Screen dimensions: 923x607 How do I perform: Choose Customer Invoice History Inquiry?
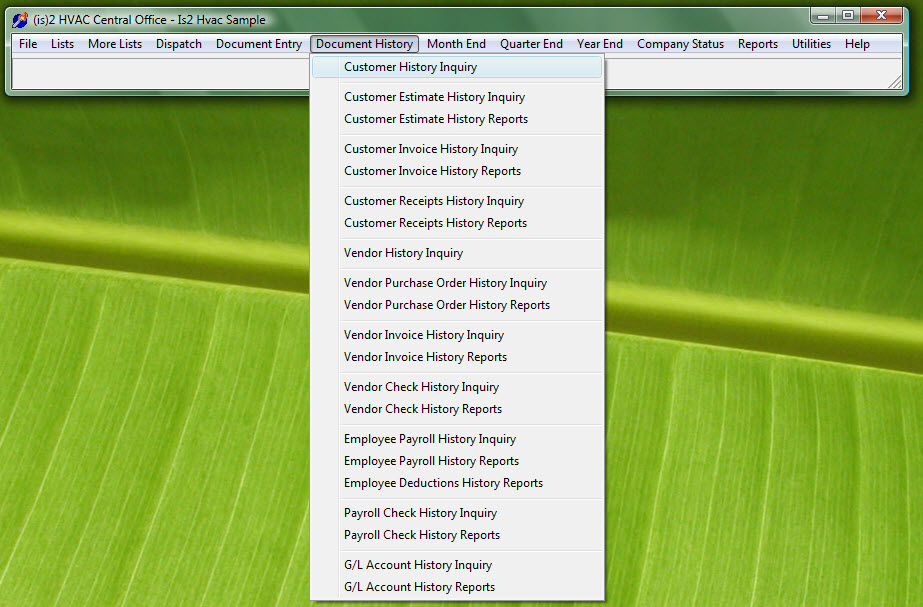pyautogui.click(x=457, y=149)
